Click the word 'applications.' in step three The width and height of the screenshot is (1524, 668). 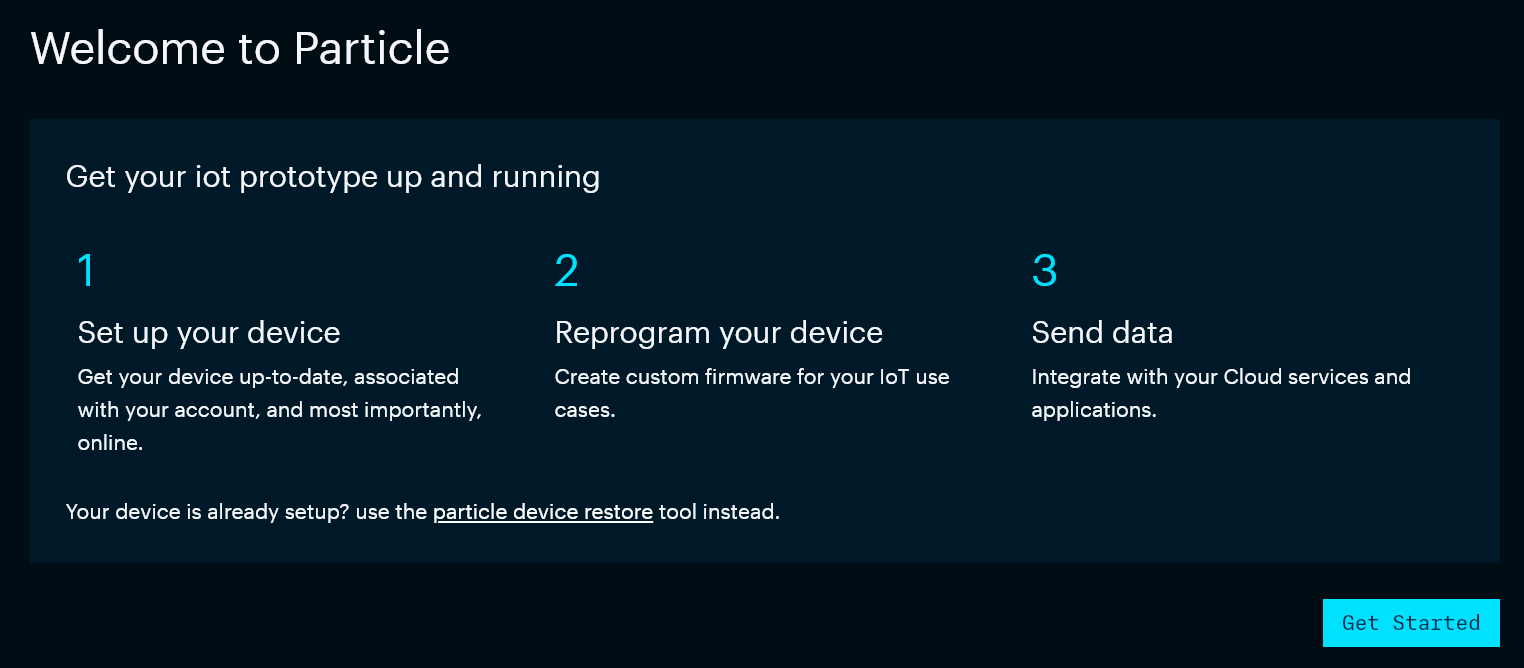(x=1094, y=411)
